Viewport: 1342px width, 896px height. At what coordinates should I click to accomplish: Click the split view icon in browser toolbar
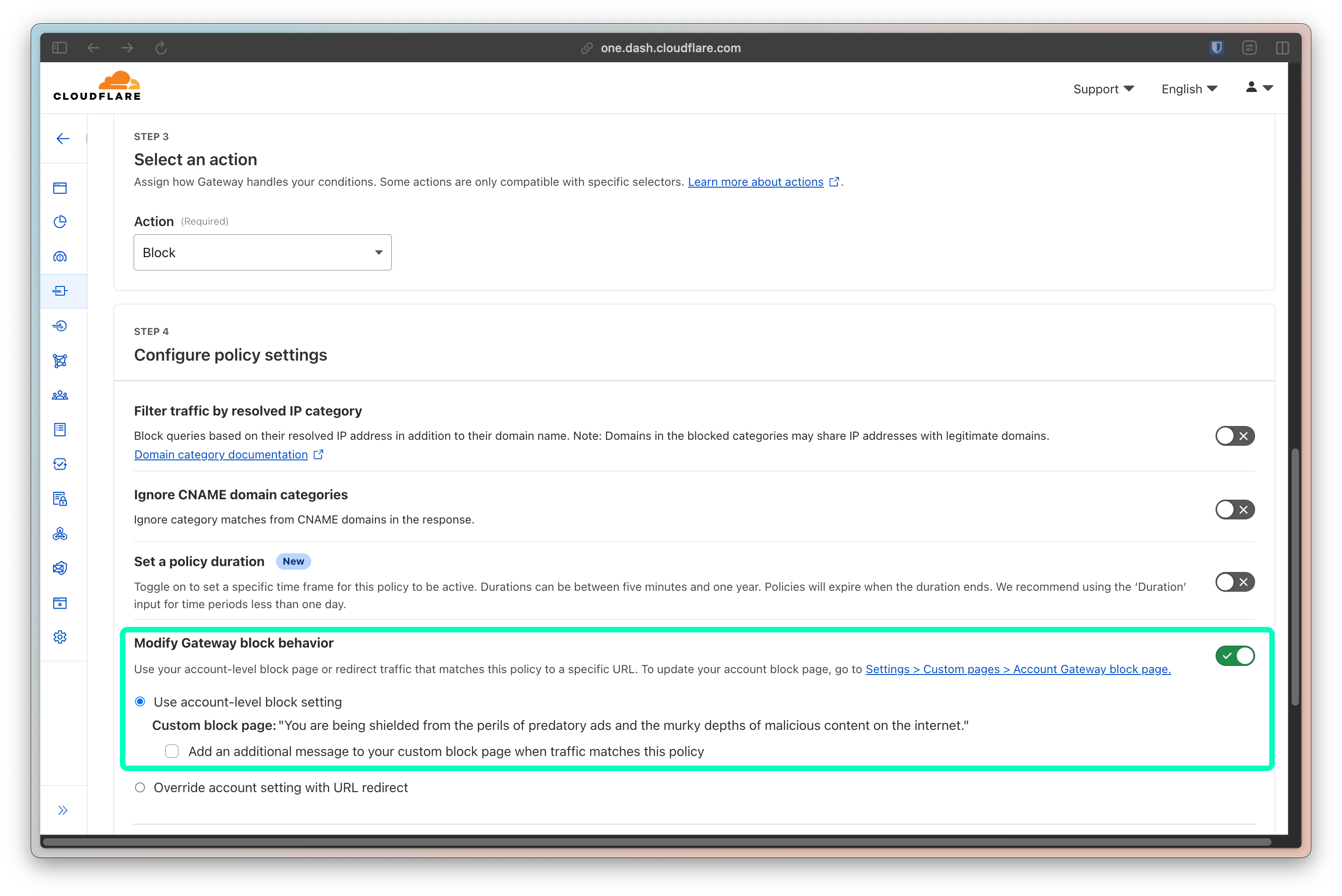1282,48
